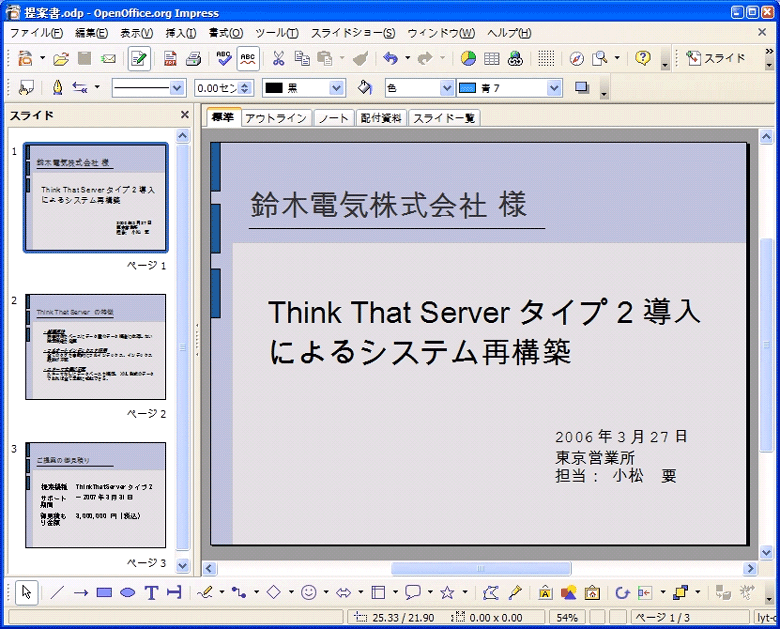Screen dimensions: 780x629
Task: Click the Export as PDF icon
Action: click(170, 59)
